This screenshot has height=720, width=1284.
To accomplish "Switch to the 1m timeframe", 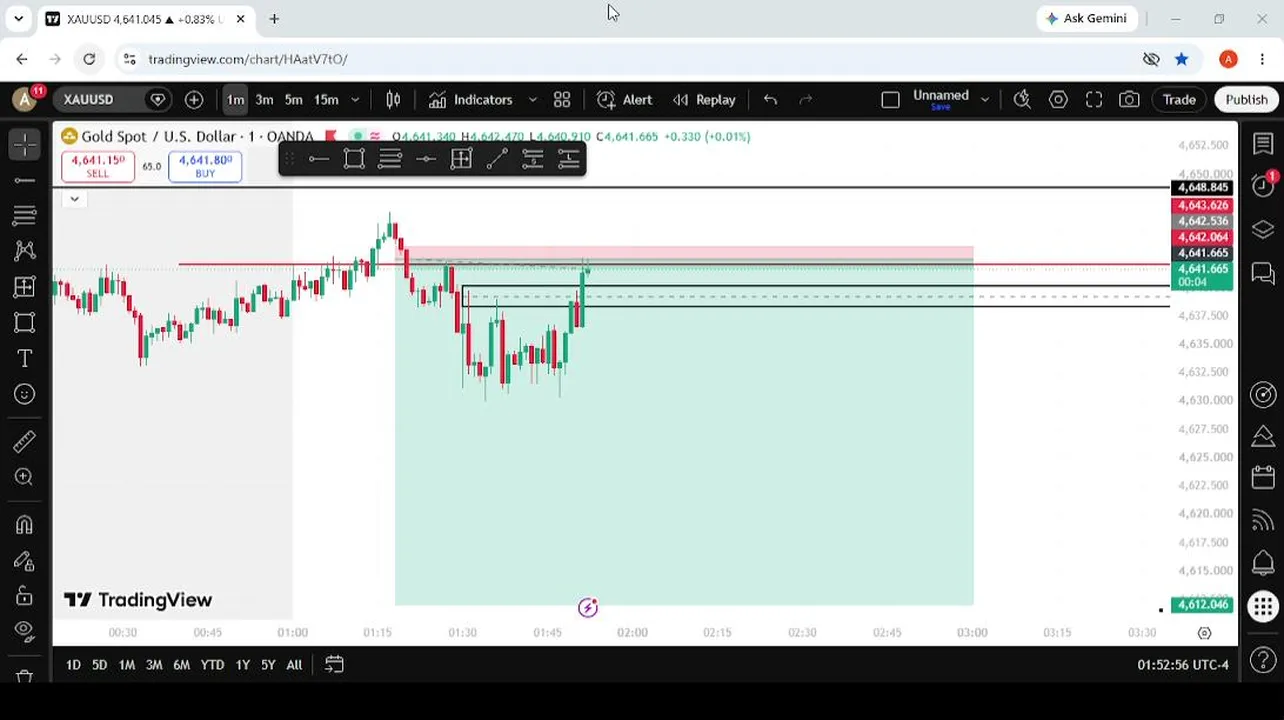I will (235, 99).
